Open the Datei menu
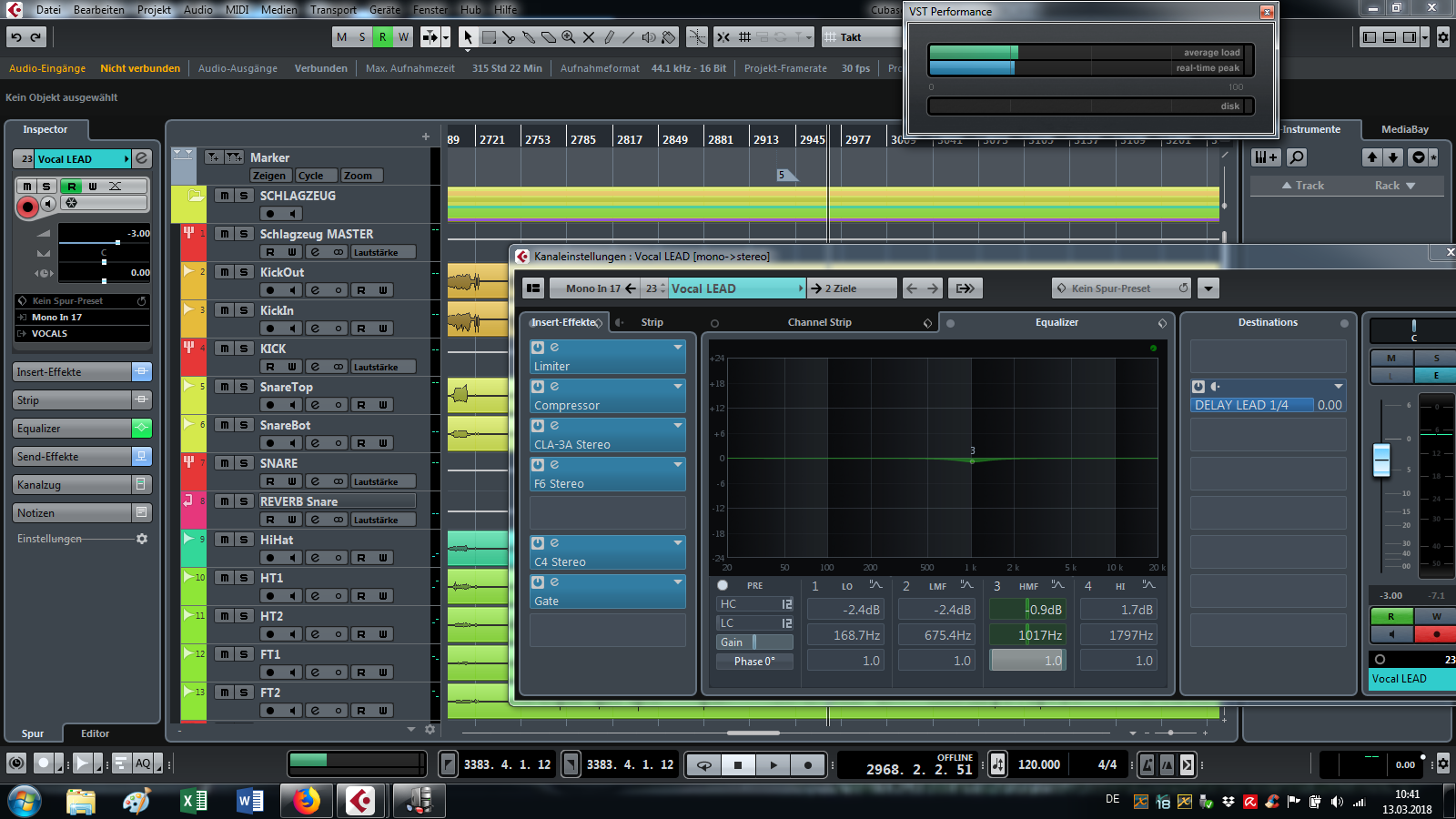This screenshot has width=1456, height=819. coord(48,10)
